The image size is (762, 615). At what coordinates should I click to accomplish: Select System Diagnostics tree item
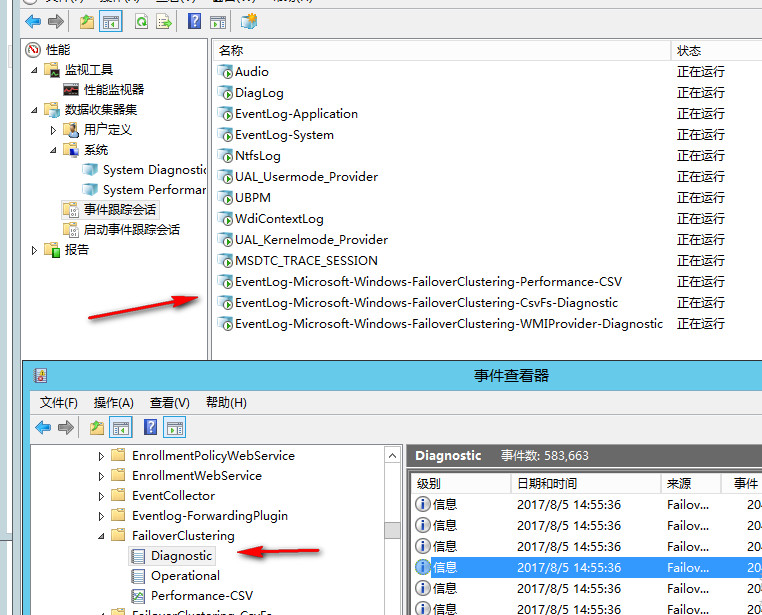point(144,170)
